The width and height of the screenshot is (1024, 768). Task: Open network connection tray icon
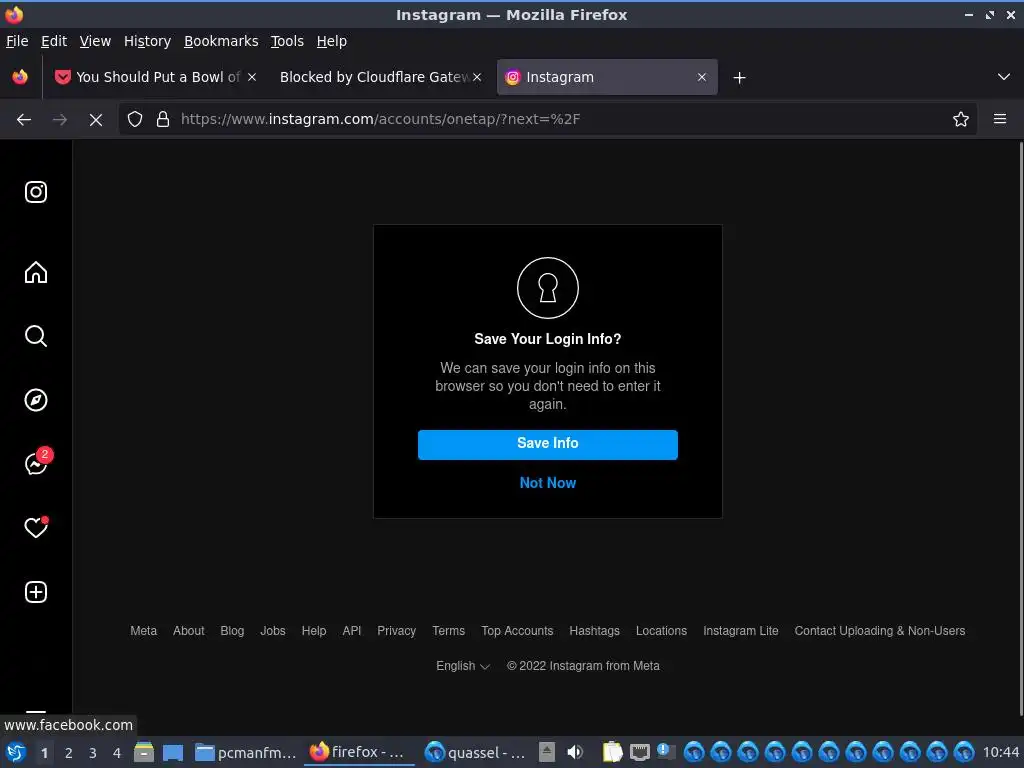click(639, 752)
